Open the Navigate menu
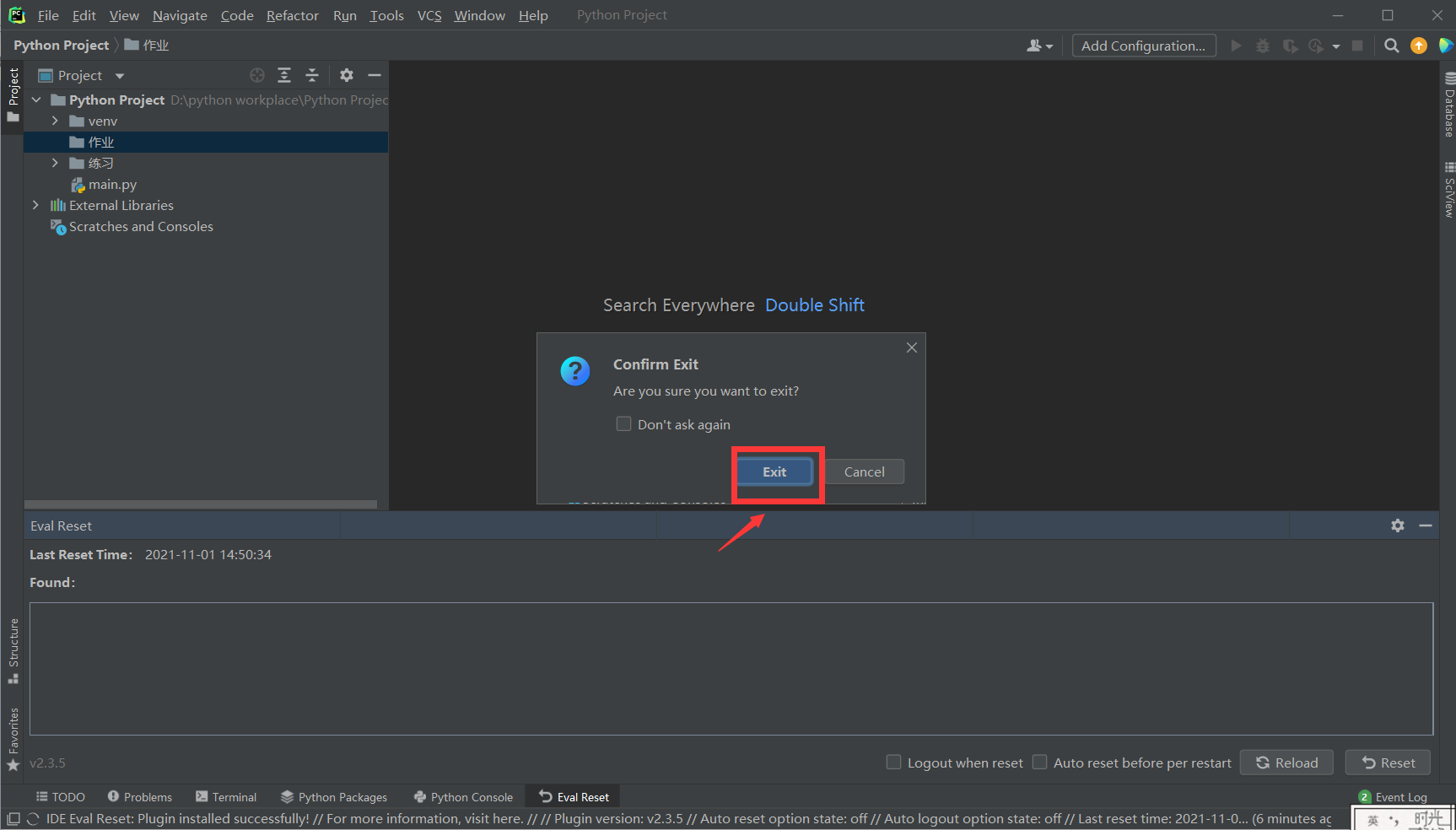The image size is (1456, 830). coord(180,15)
